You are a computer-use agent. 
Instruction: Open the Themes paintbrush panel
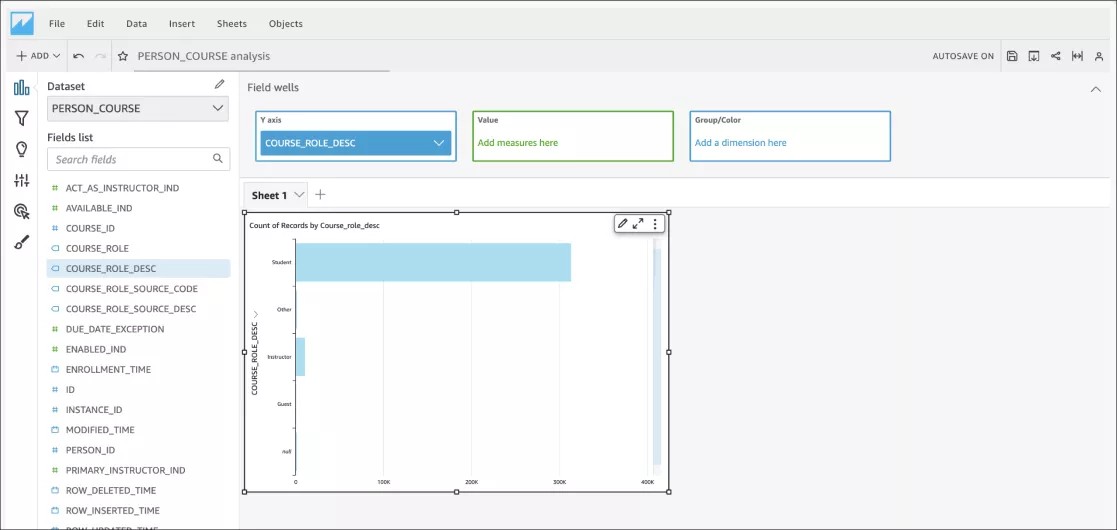tap(21, 242)
